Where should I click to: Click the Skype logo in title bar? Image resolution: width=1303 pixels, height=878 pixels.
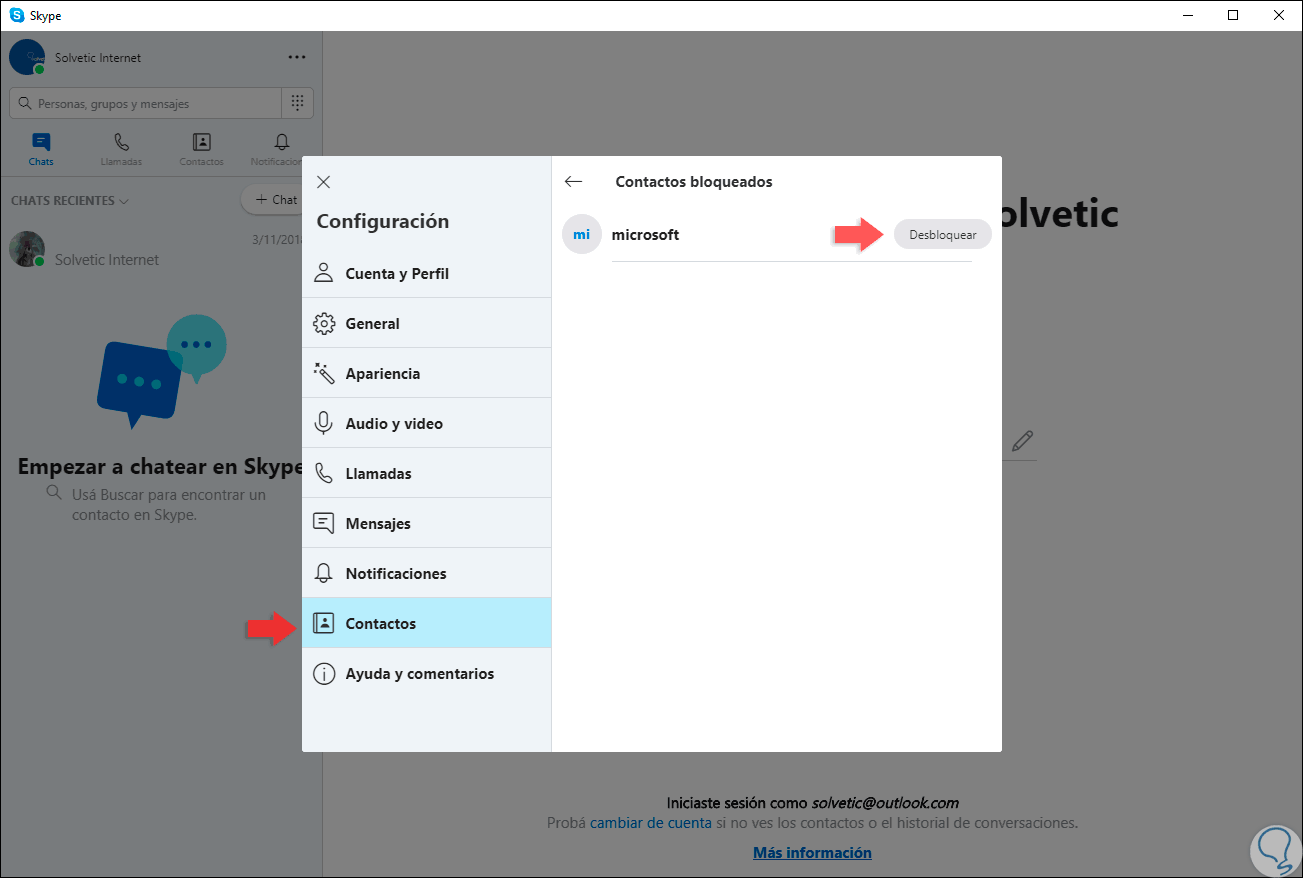tap(17, 15)
